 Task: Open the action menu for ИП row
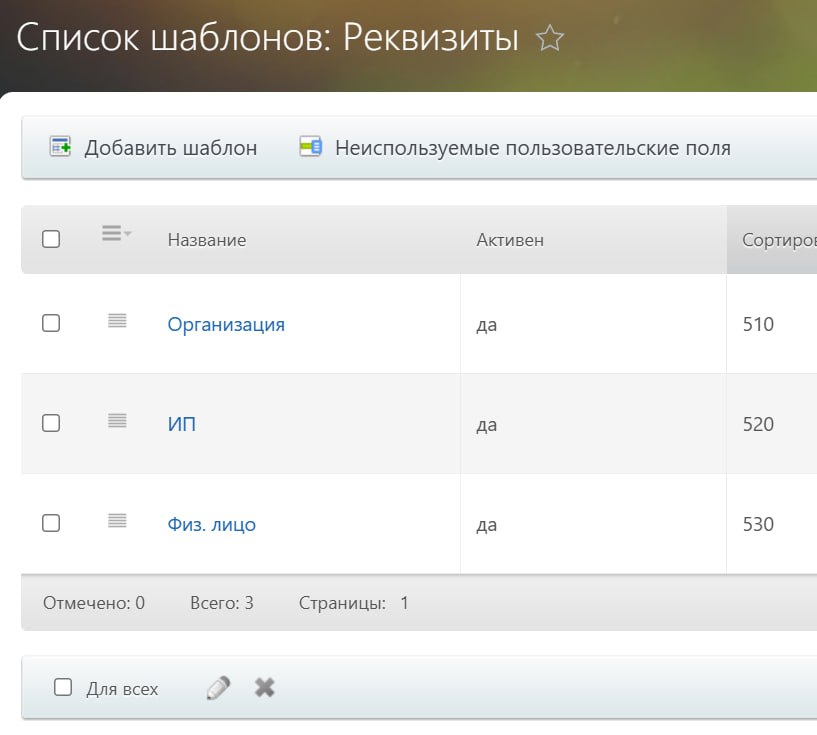[117, 421]
